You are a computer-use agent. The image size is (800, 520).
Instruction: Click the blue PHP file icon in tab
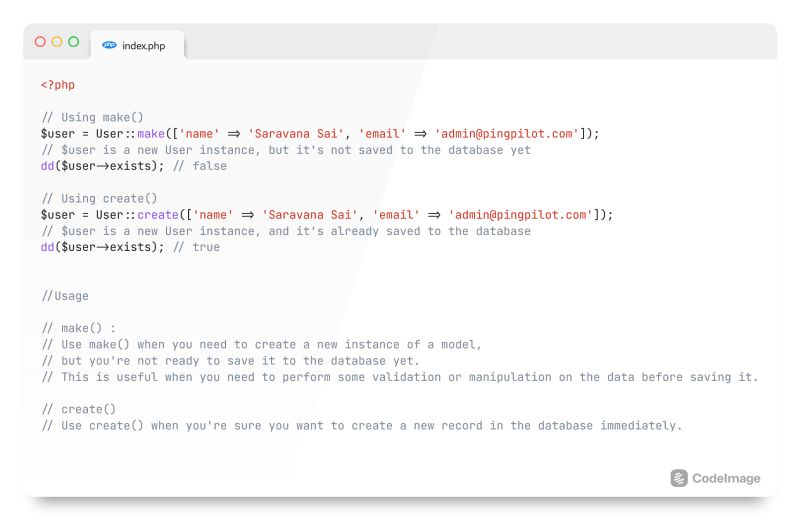point(109,45)
